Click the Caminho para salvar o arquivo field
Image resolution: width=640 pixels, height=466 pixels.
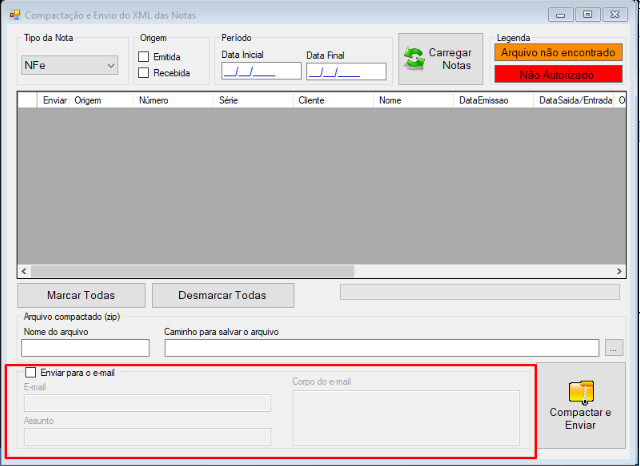382,348
